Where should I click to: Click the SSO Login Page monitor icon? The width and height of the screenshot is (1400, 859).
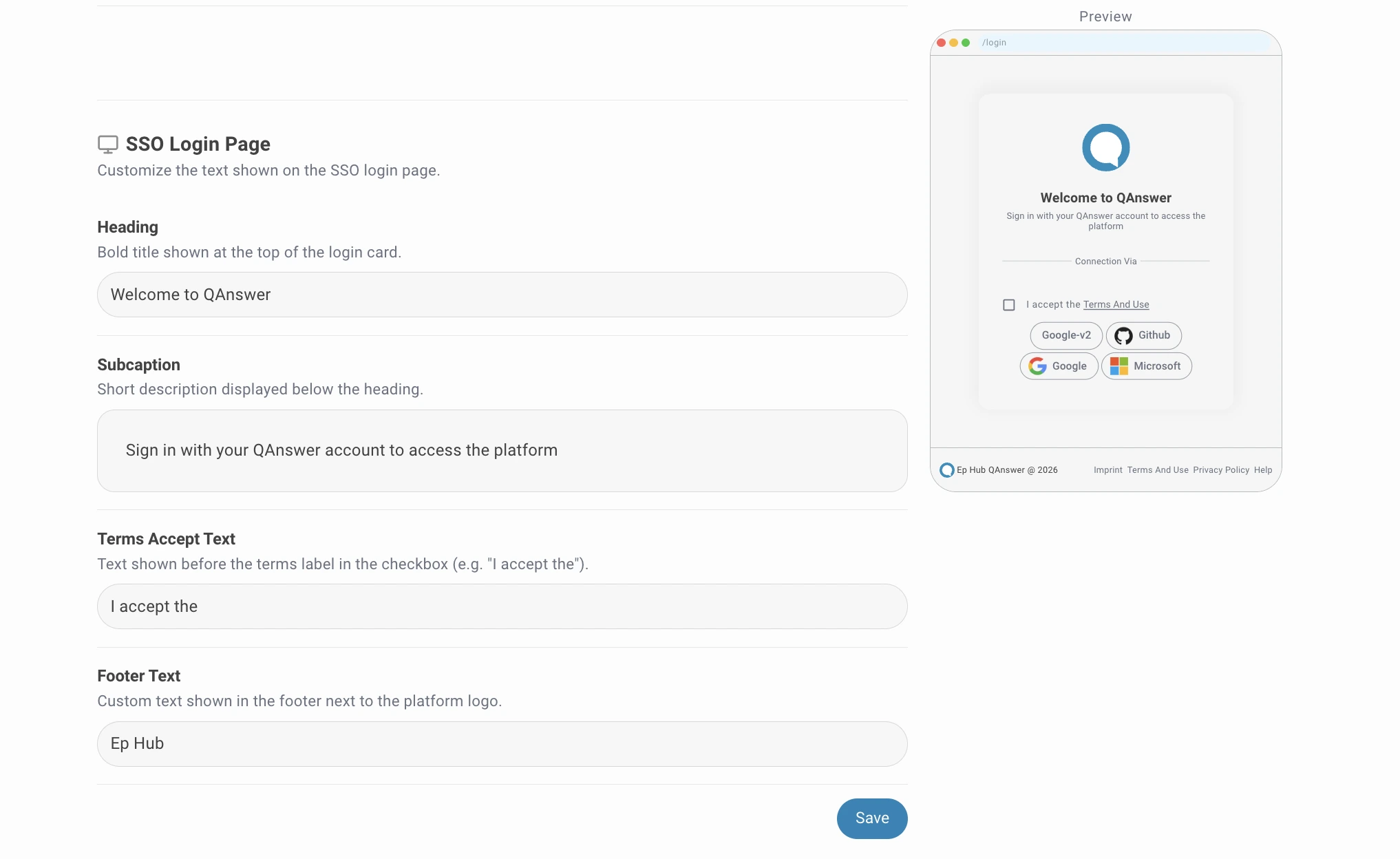click(108, 144)
